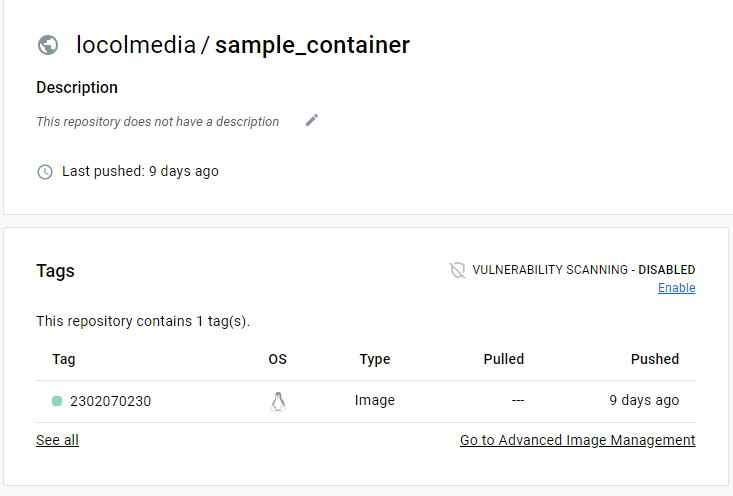Click the Tag column header
This screenshot has width=733, height=496.
pyautogui.click(x=64, y=359)
